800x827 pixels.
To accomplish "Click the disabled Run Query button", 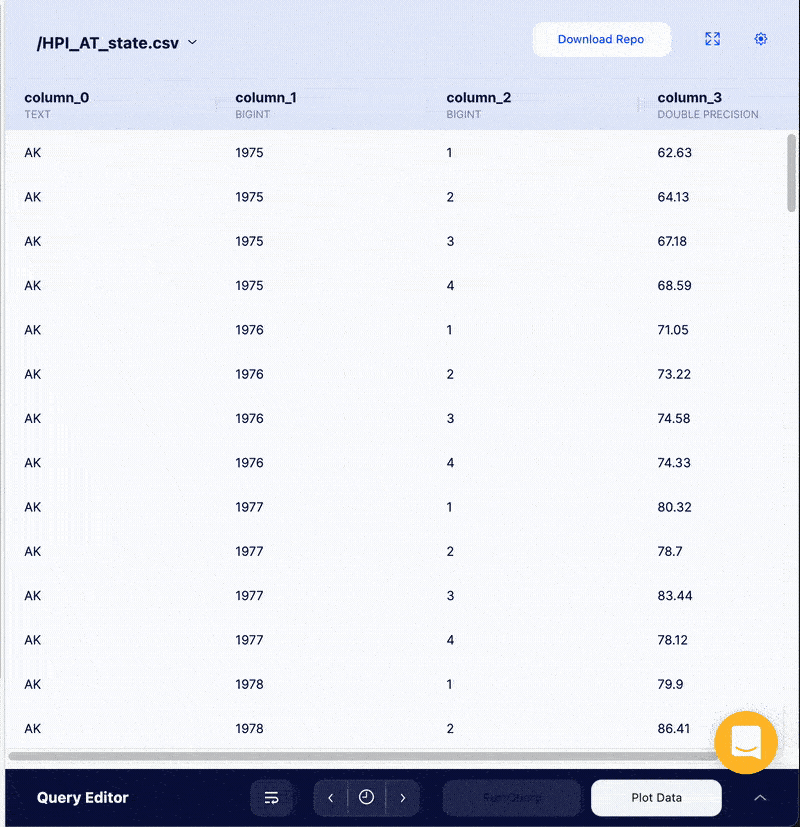I will [511, 797].
